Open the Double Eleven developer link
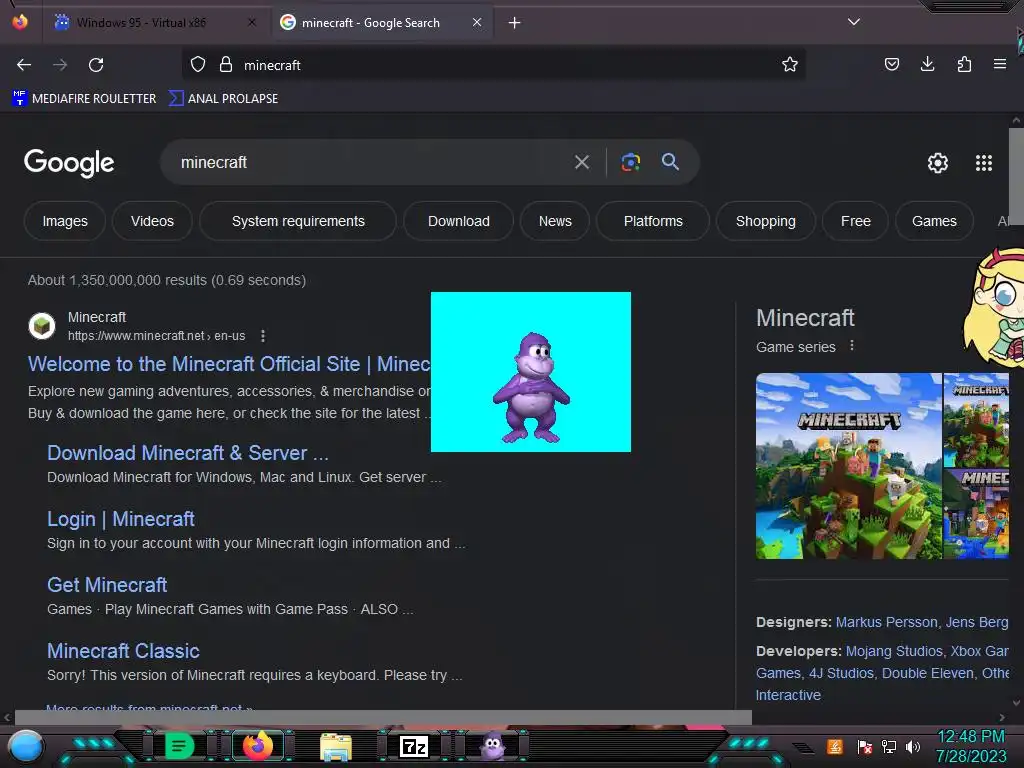The height and width of the screenshot is (768, 1024). point(927,673)
